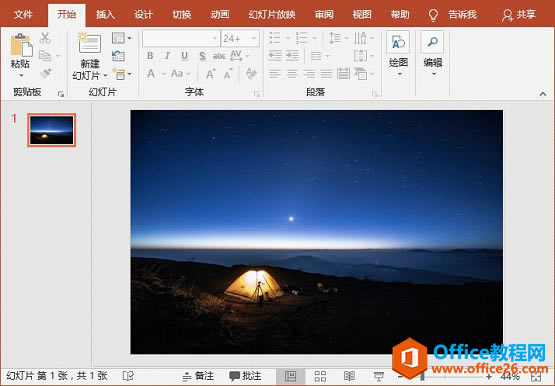
Task: Click the Paste clipboard icon
Action: [x=21, y=45]
